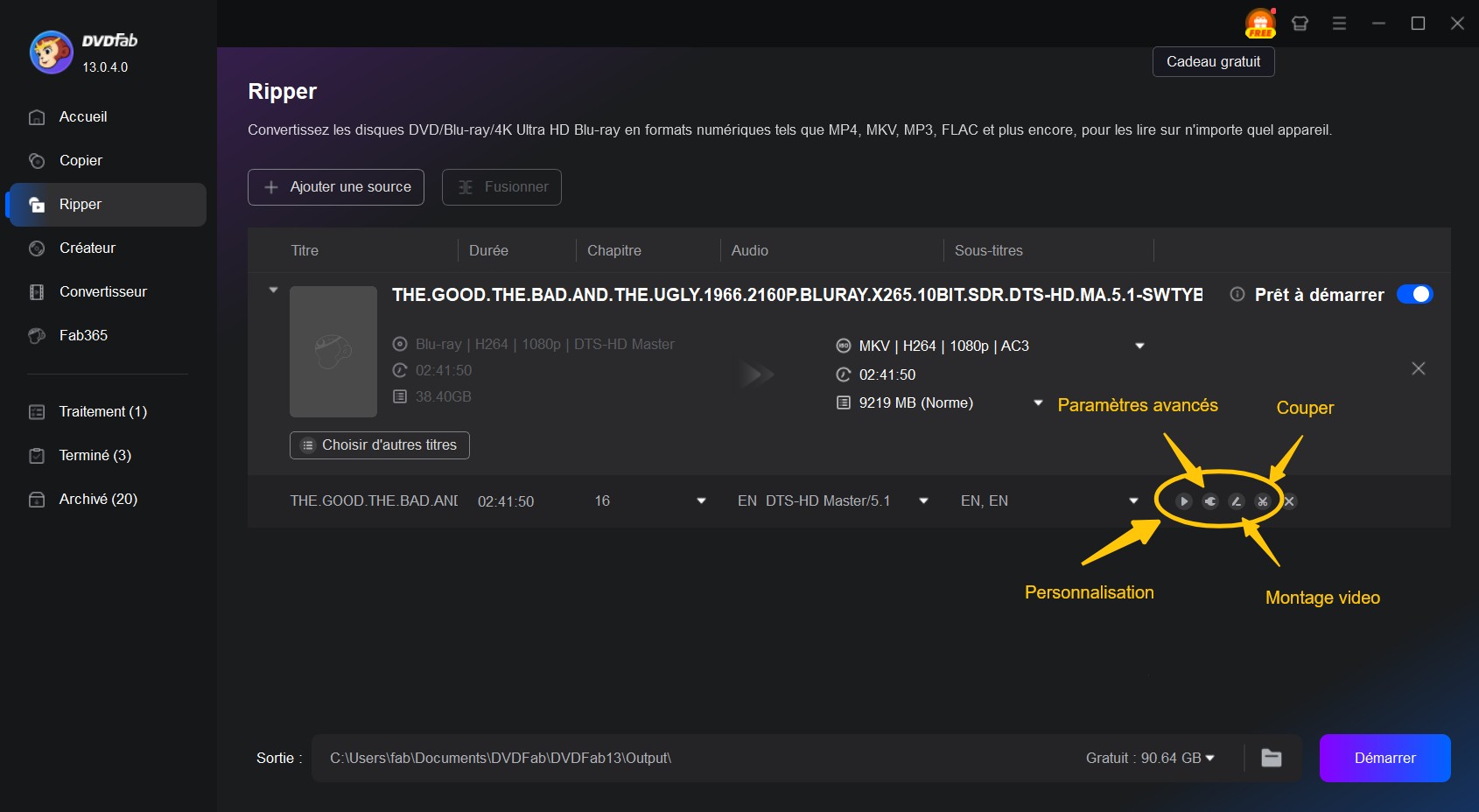Open the Ripper module
This screenshot has width=1479, height=812.
pos(108,205)
